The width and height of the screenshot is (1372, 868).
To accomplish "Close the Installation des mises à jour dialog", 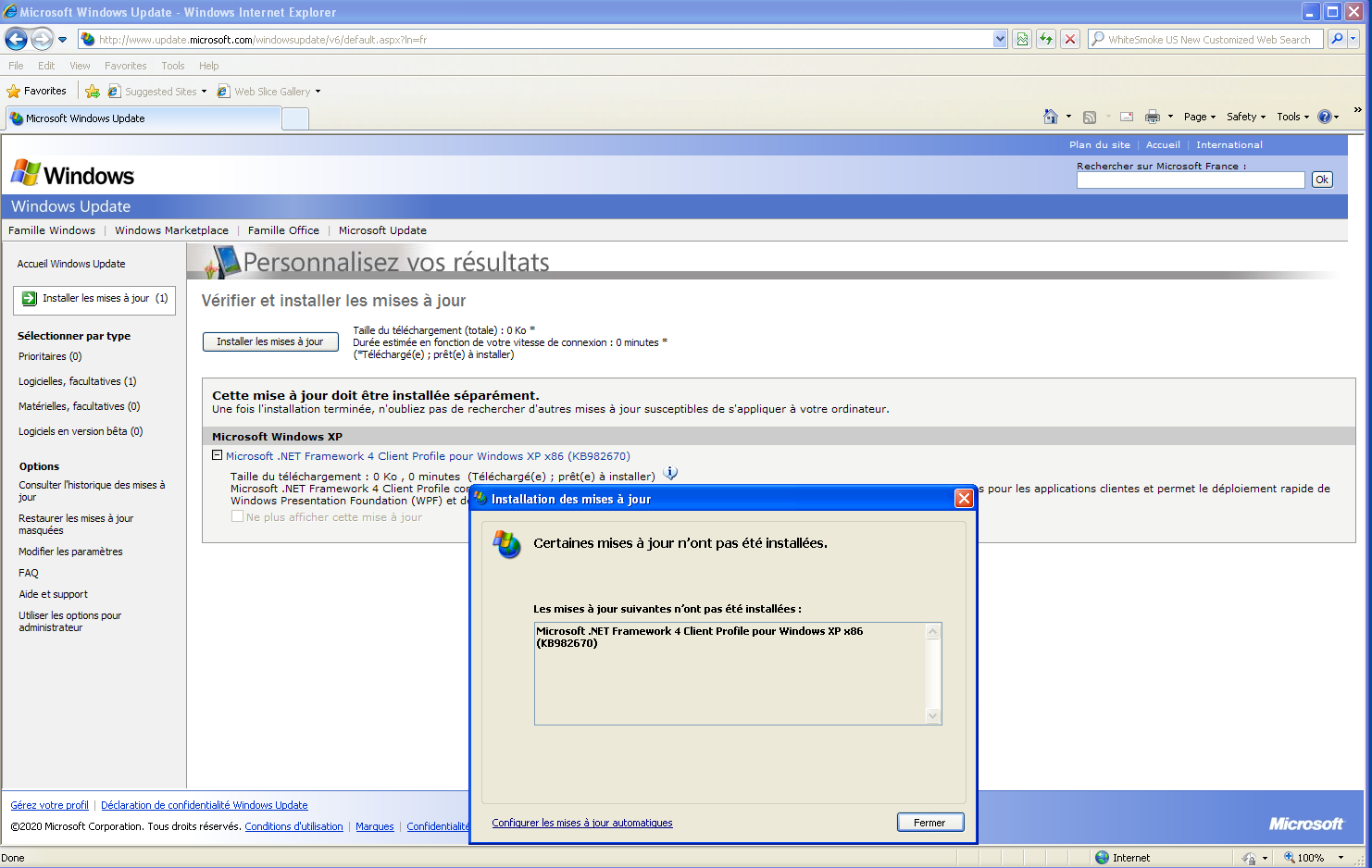I will (x=964, y=499).
